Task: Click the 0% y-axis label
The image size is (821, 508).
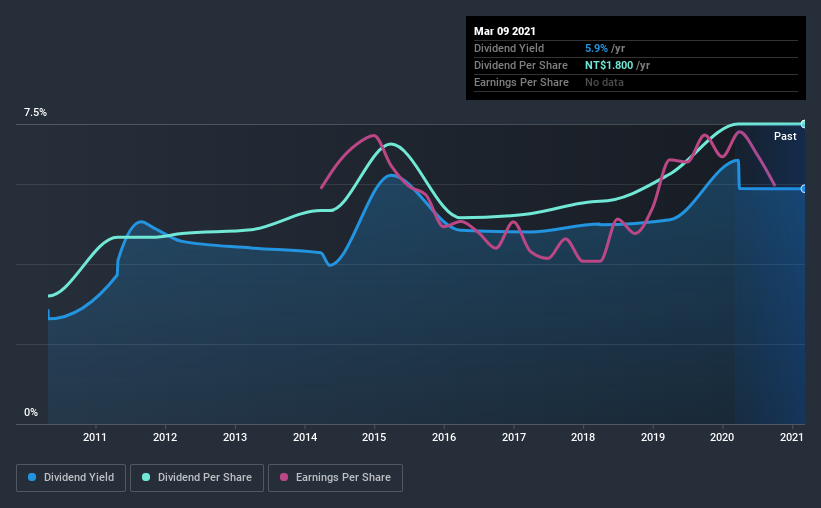Action: (x=31, y=413)
